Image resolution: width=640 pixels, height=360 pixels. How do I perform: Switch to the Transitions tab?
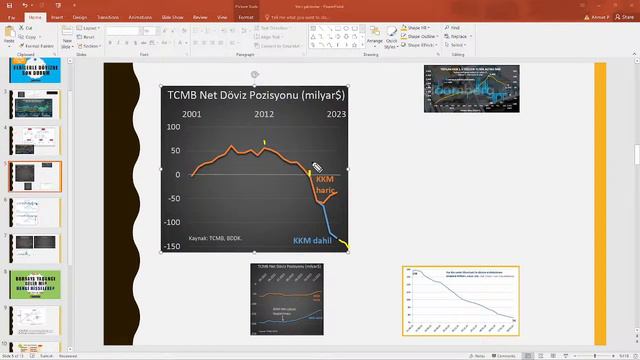tap(108, 17)
